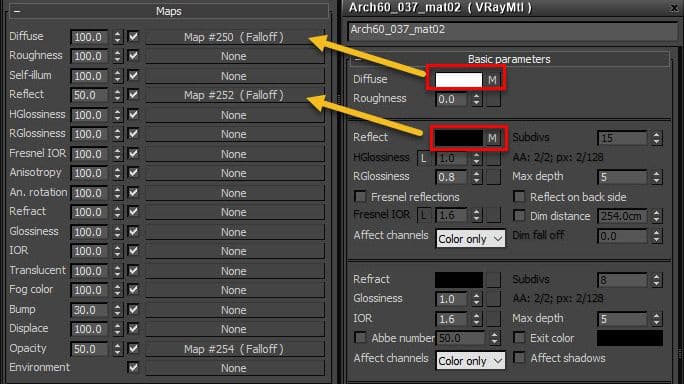Click the black Reflect color swatch

459,138
